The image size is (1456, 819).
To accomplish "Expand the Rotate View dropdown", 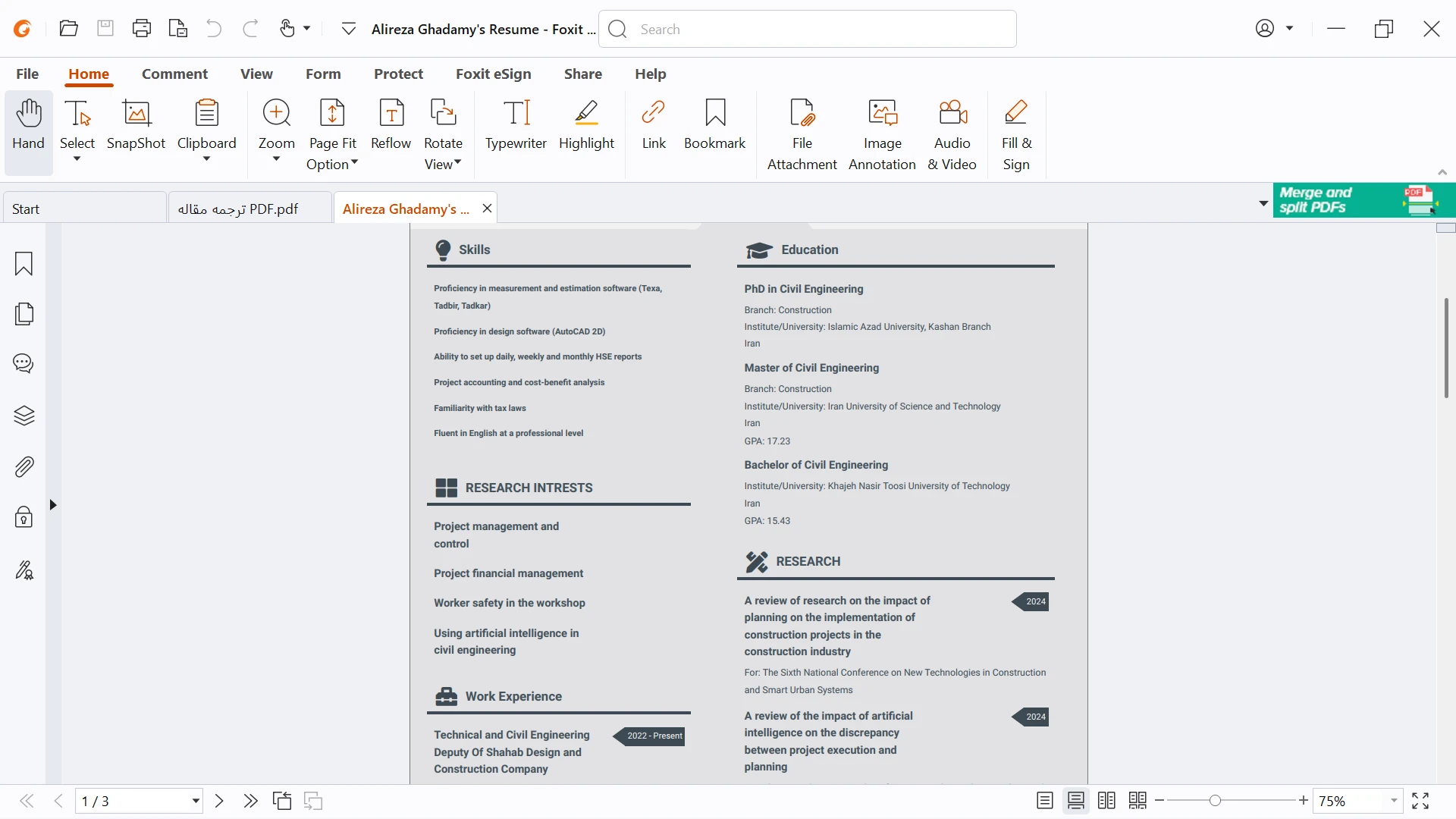I will (457, 163).
